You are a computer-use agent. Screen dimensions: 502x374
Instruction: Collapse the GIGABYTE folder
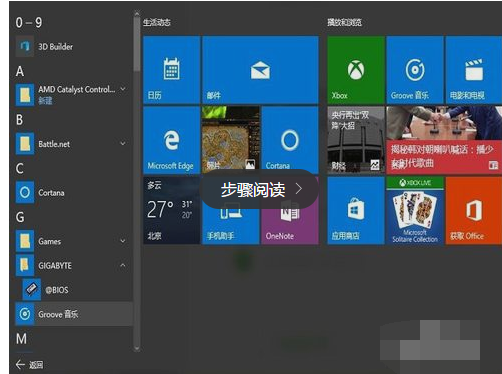point(123,265)
